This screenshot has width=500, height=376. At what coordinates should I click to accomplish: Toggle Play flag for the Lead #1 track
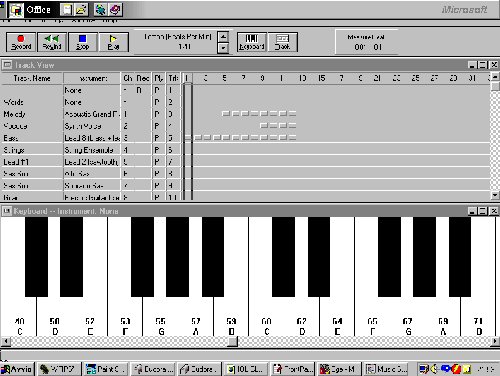[157, 162]
